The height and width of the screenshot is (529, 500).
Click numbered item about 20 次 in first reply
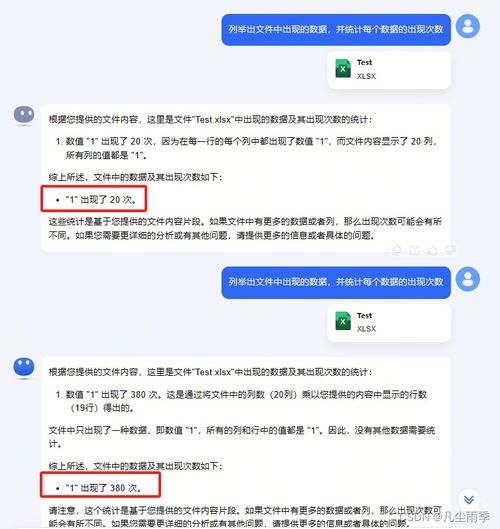tap(247, 148)
